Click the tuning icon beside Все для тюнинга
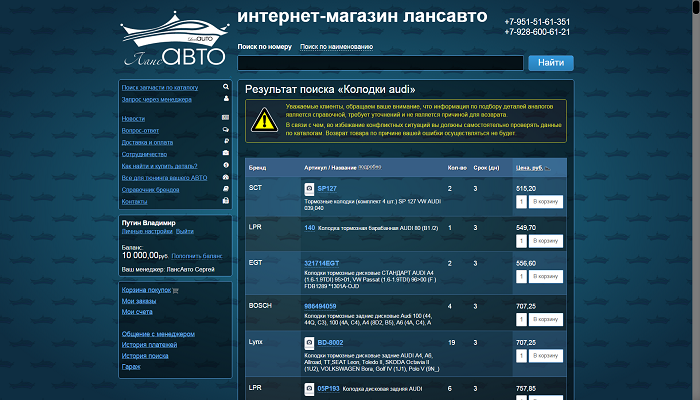 [226, 177]
